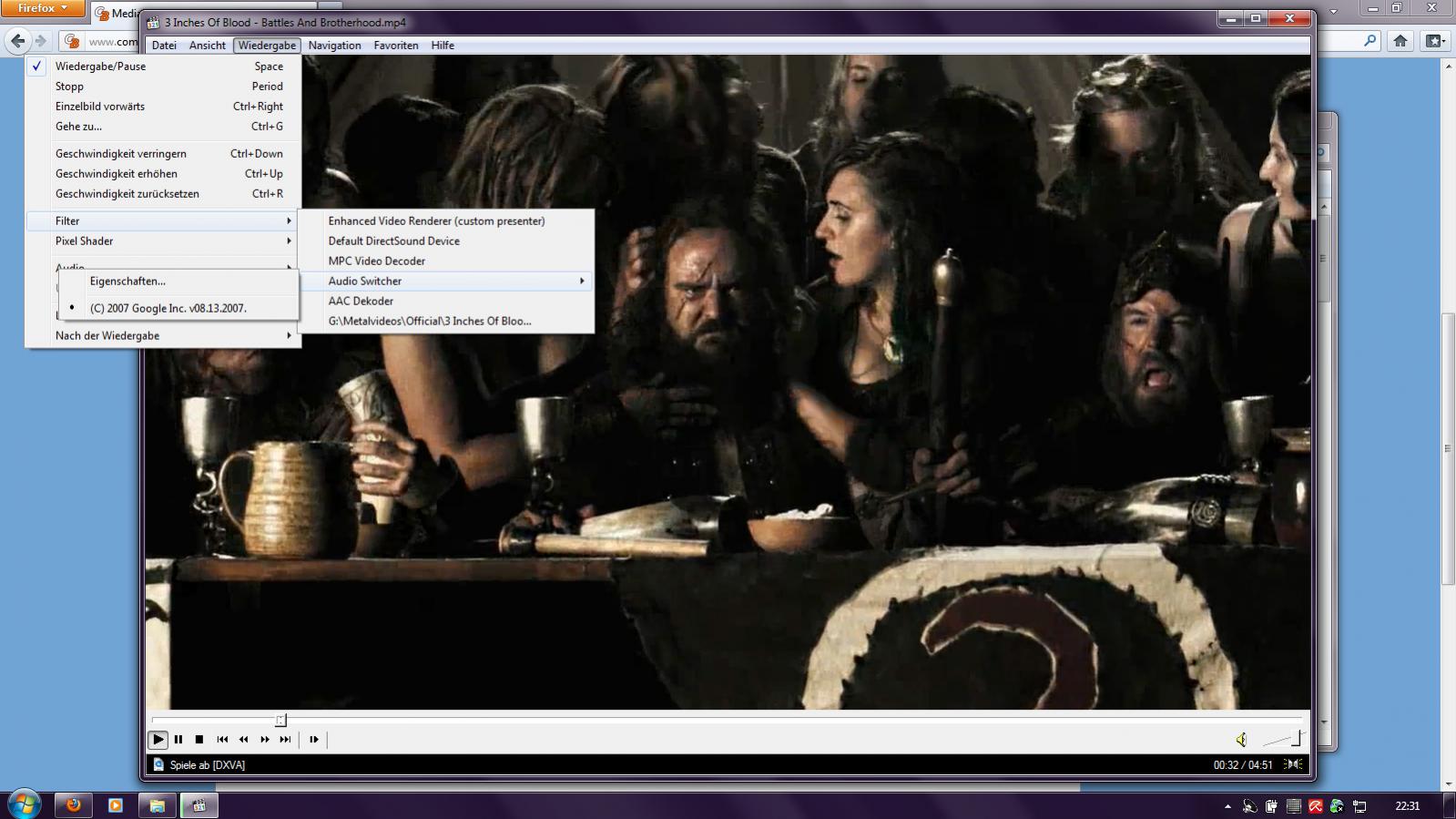
Task: Expand the Pixel Shader submenu
Action: click(x=162, y=241)
